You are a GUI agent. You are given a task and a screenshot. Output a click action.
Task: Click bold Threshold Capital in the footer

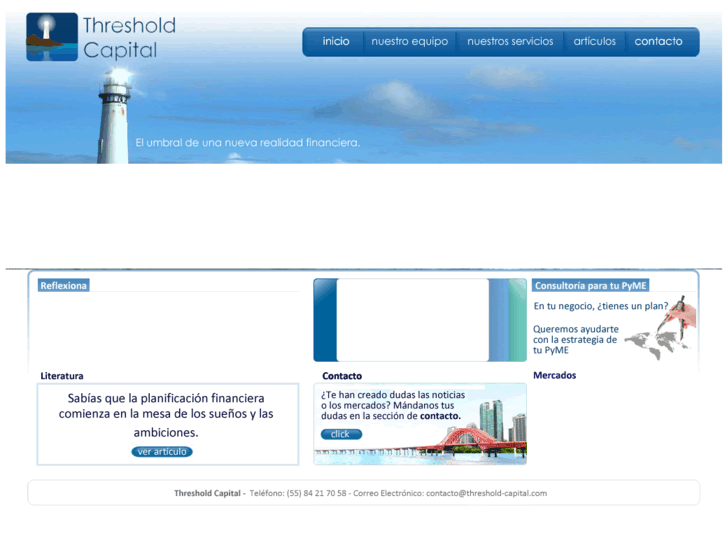click(x=207, y=493)
